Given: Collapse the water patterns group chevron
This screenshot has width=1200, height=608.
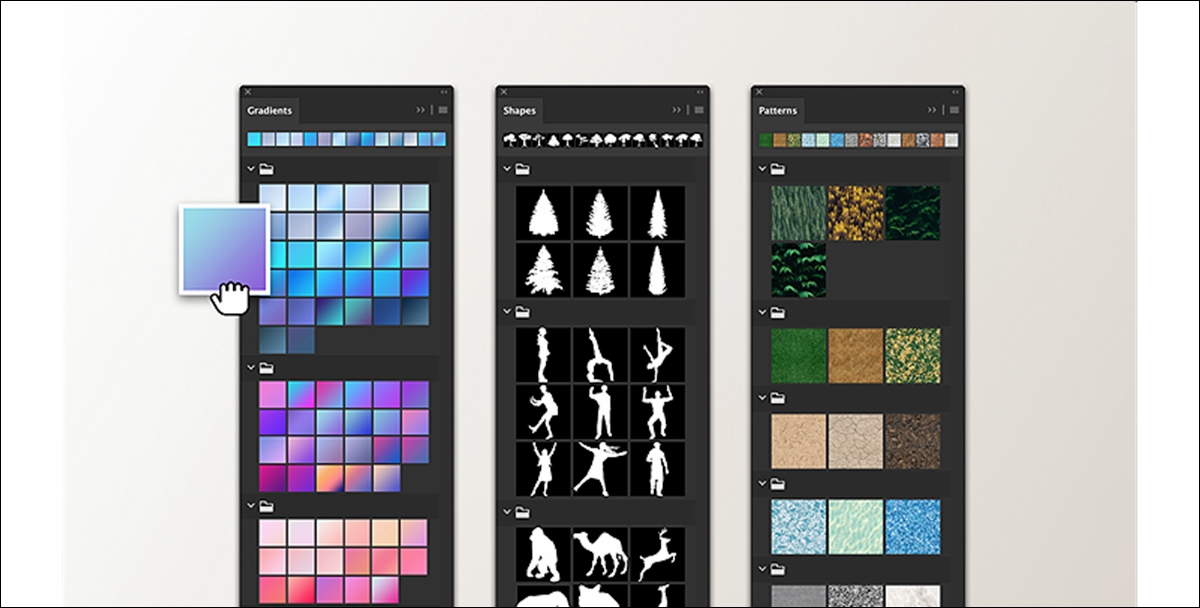Looking at the screenshot, I should coord(762,484).
